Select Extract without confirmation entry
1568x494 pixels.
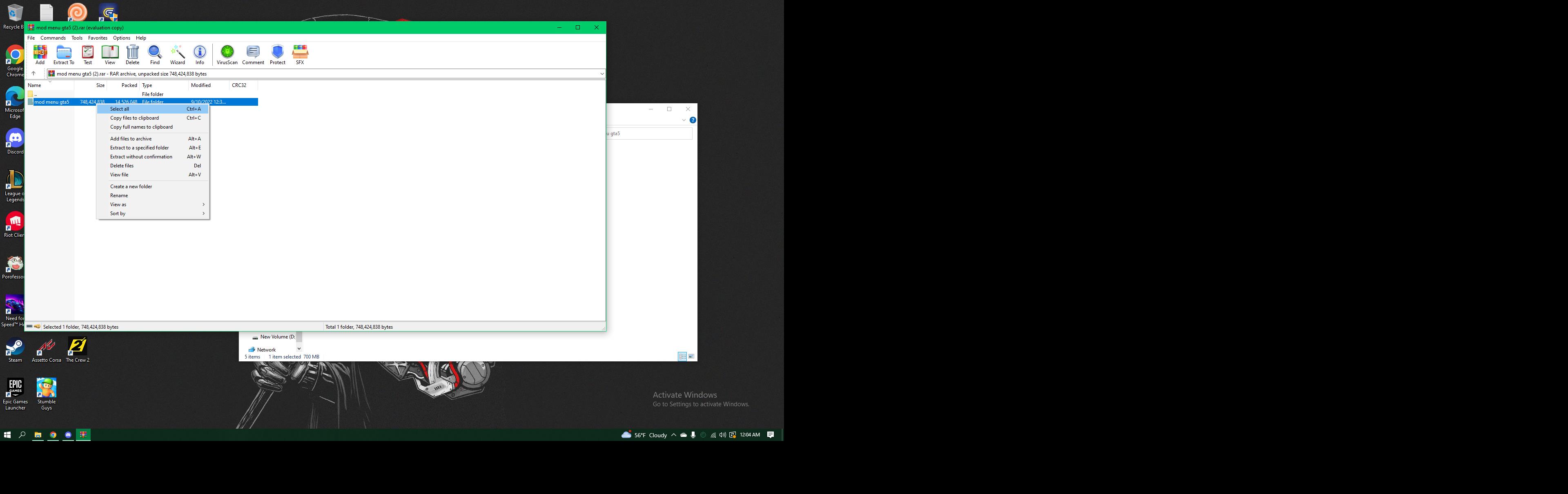tap(141, 157)
